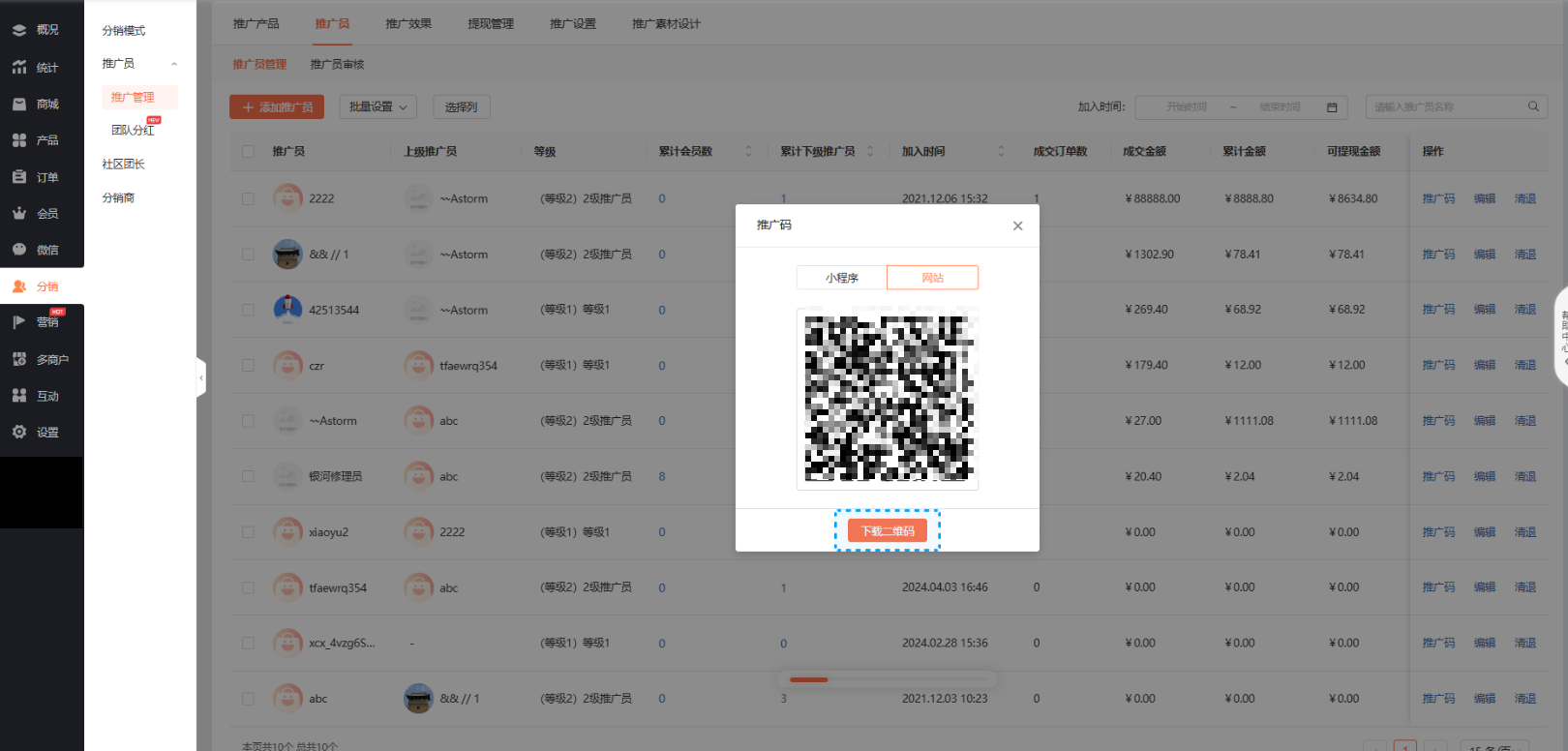Open the 会员 members crown icon
Image resolution: width=1568 pixels, height=751 pixels.
19,213
